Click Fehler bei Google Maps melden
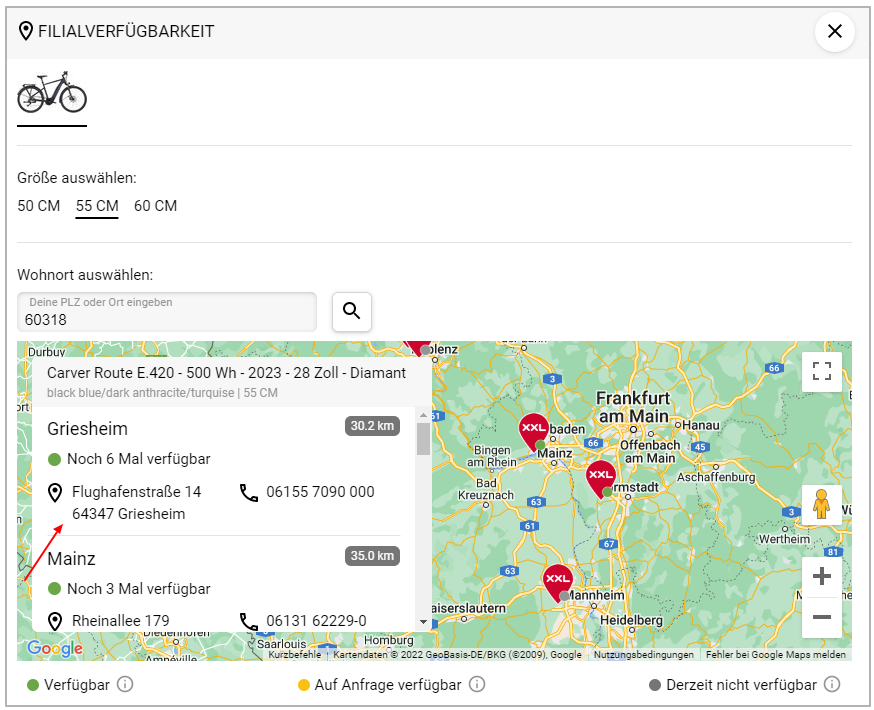 [x=775, y=654]
